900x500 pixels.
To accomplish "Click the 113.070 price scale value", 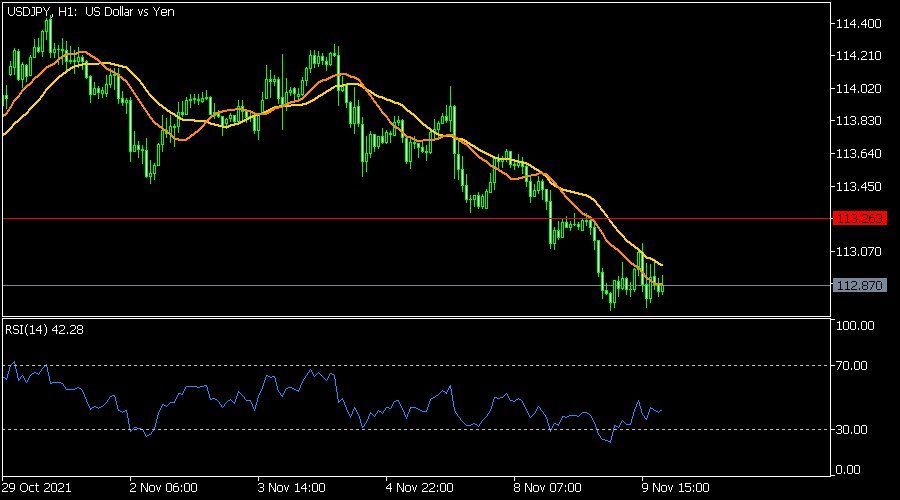I will click(x=859, y=251).
